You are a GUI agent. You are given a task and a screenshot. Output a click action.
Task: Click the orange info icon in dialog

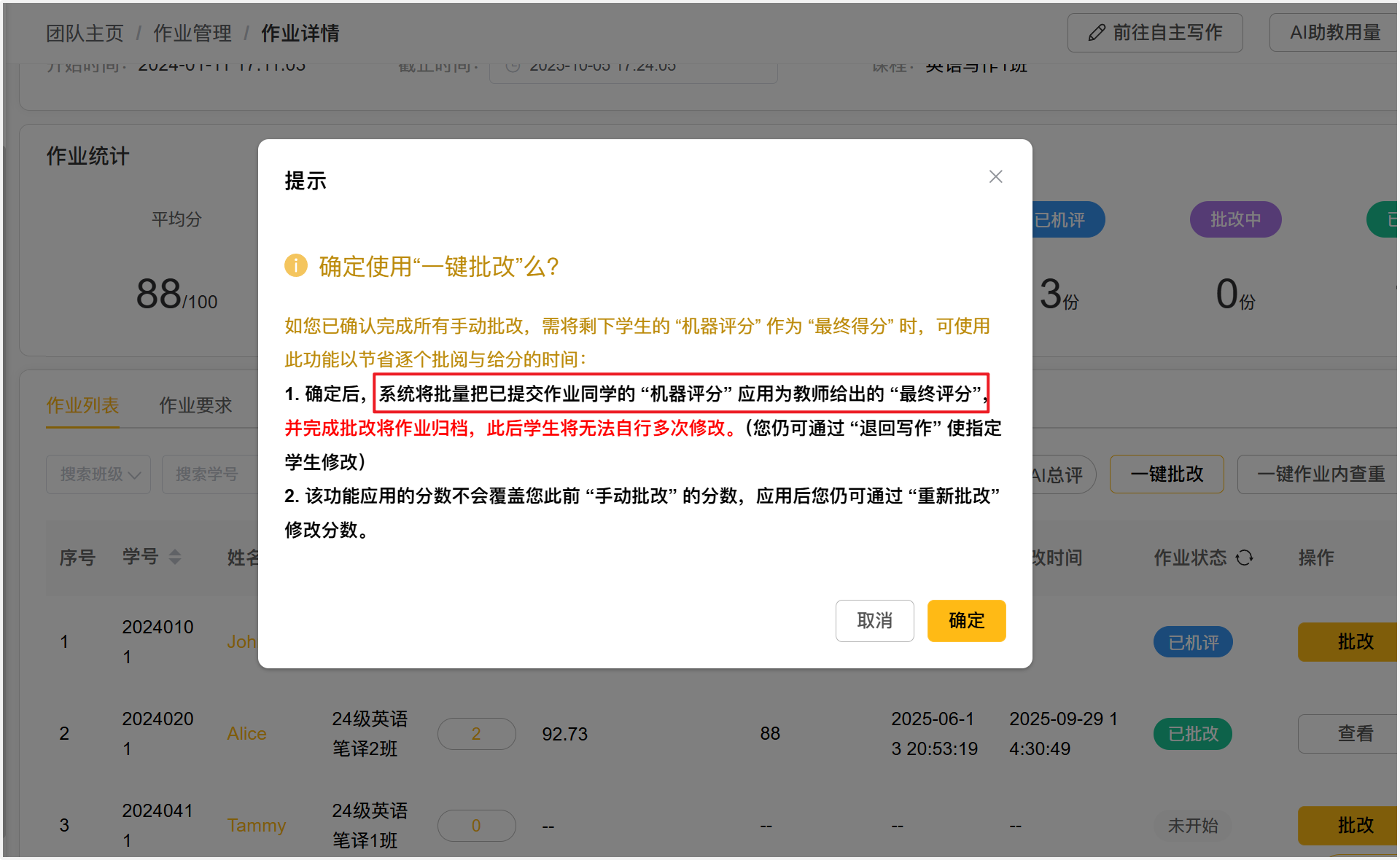pyautogui.click(x=295, y=265)
